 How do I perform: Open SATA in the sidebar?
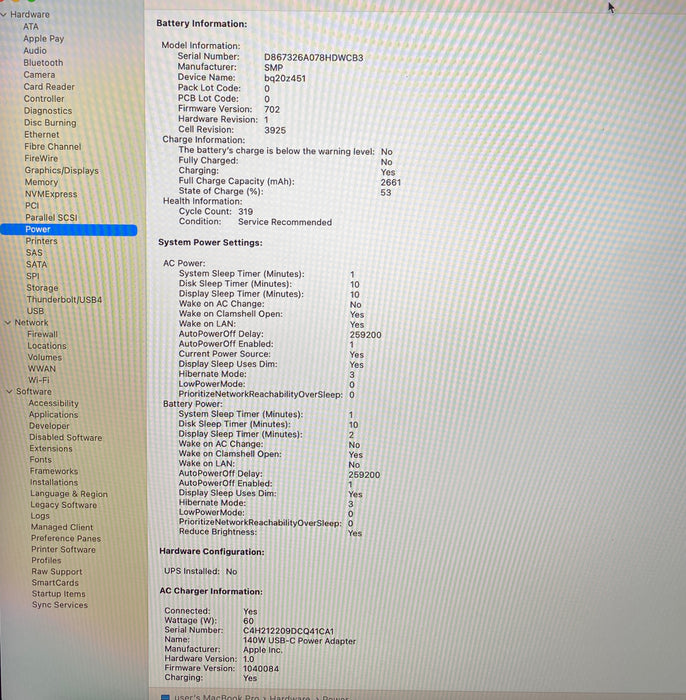pos(36,264)
